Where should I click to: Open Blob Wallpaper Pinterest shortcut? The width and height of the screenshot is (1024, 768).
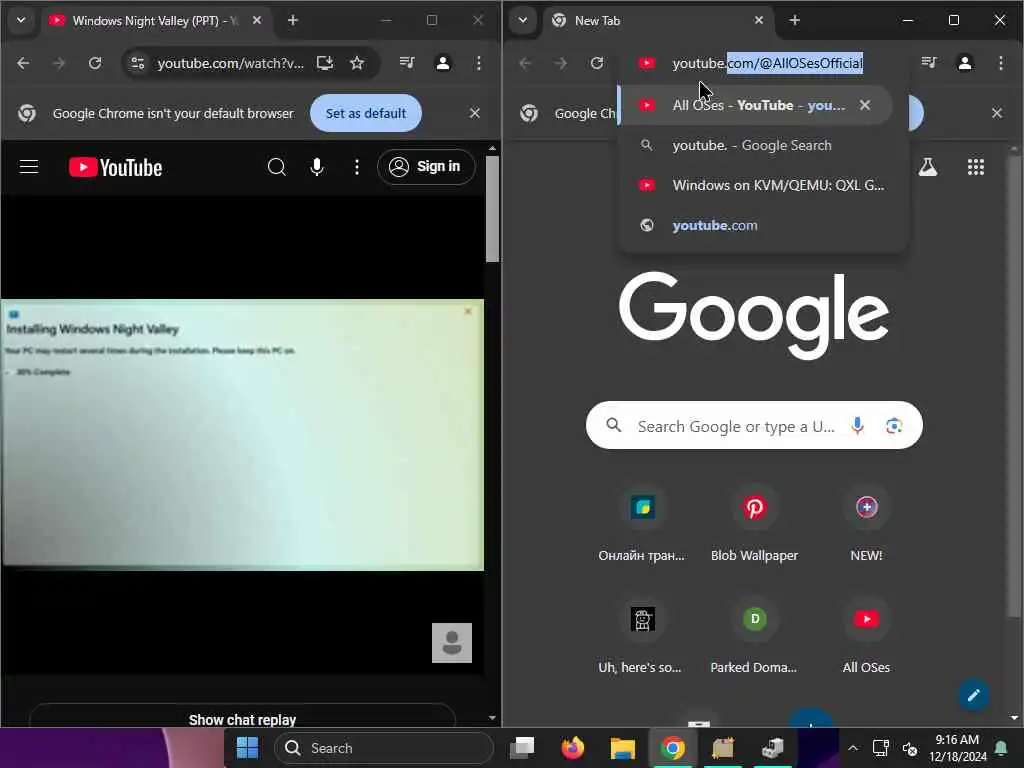coord(754,524)
